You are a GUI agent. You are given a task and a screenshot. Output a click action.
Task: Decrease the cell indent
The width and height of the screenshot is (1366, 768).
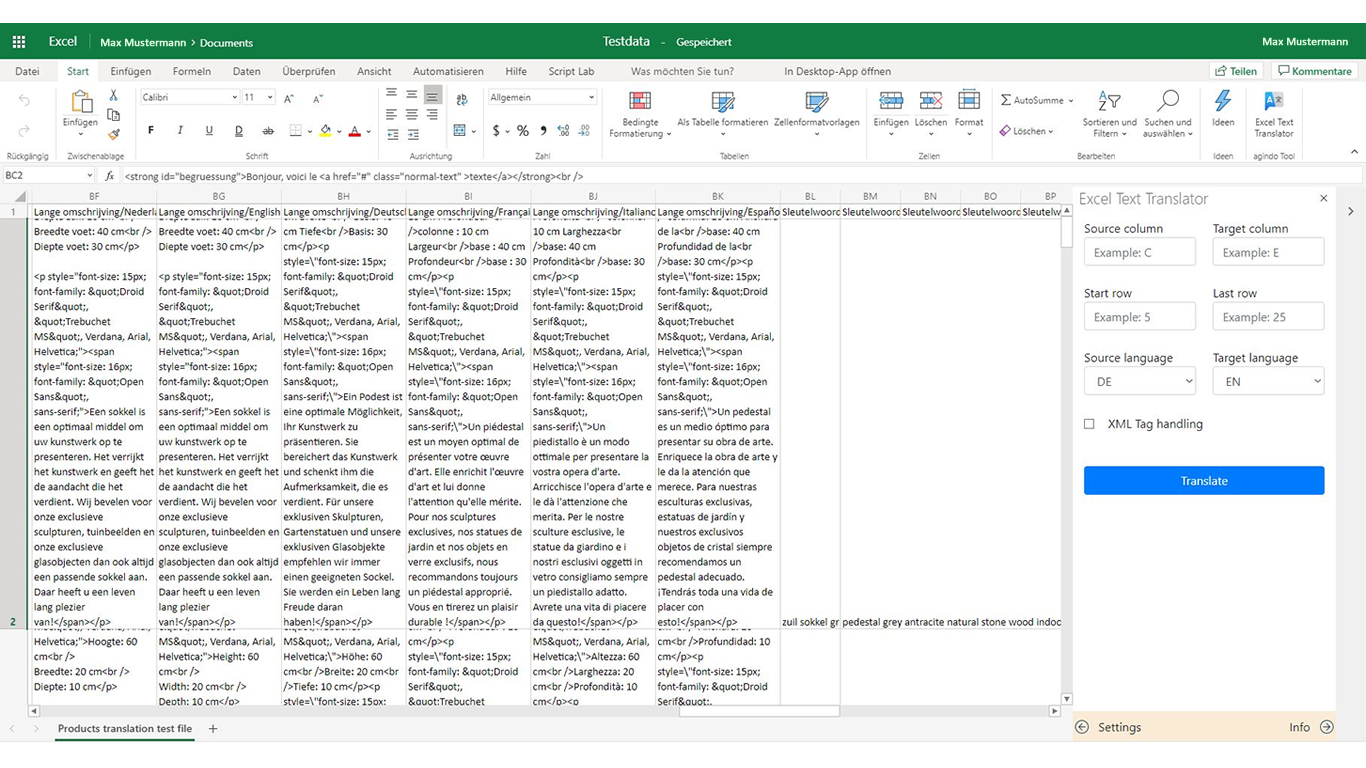click(394, 134)
